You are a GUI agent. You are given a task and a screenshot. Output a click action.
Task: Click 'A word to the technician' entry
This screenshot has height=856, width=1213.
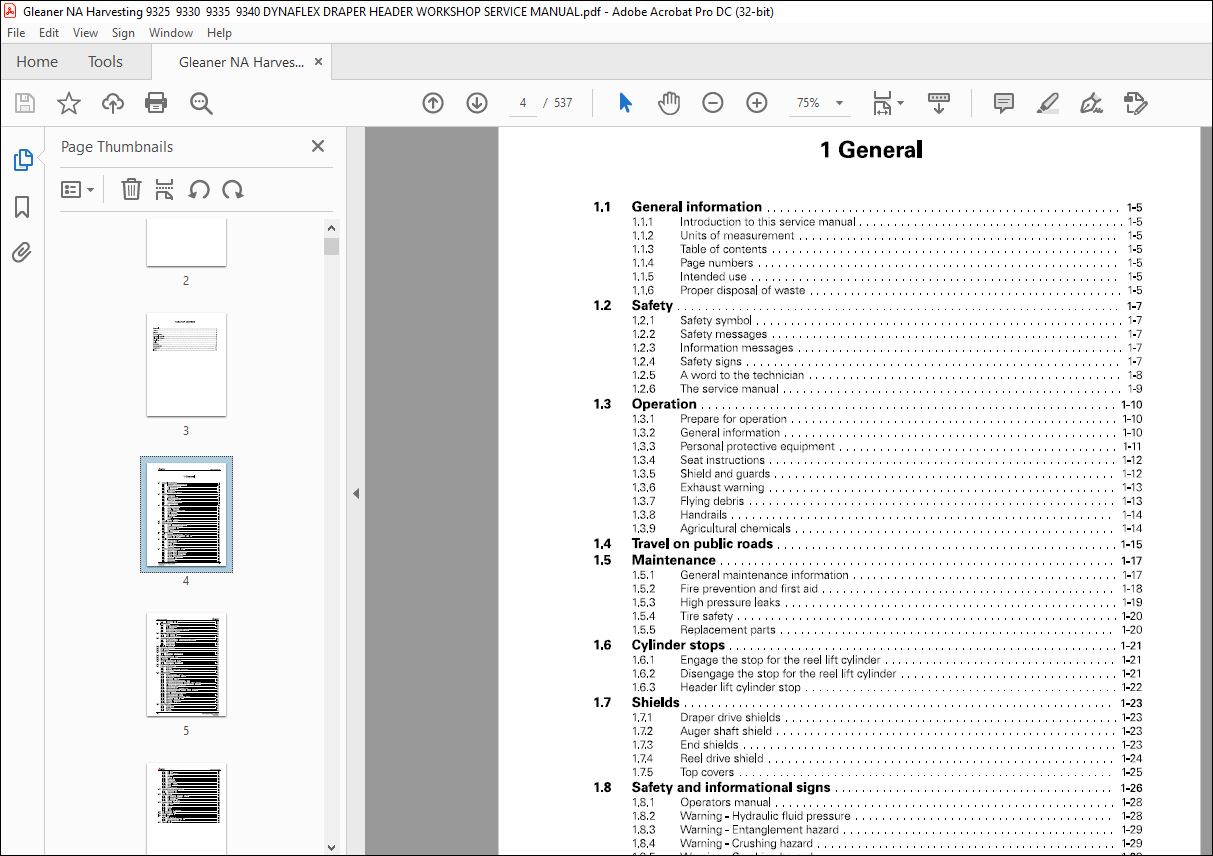[742, 375]
